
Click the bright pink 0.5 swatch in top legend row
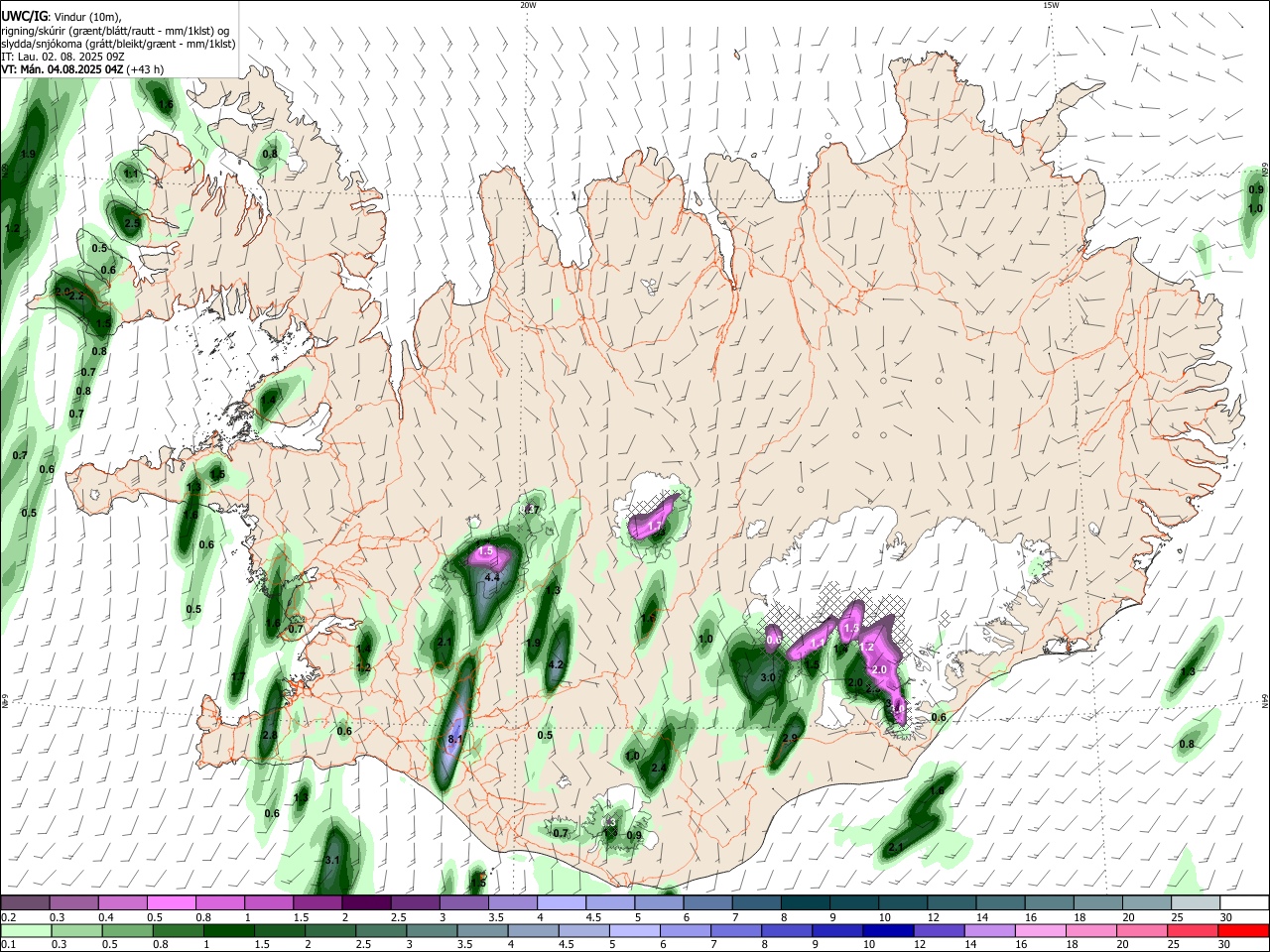coord(171,903)
